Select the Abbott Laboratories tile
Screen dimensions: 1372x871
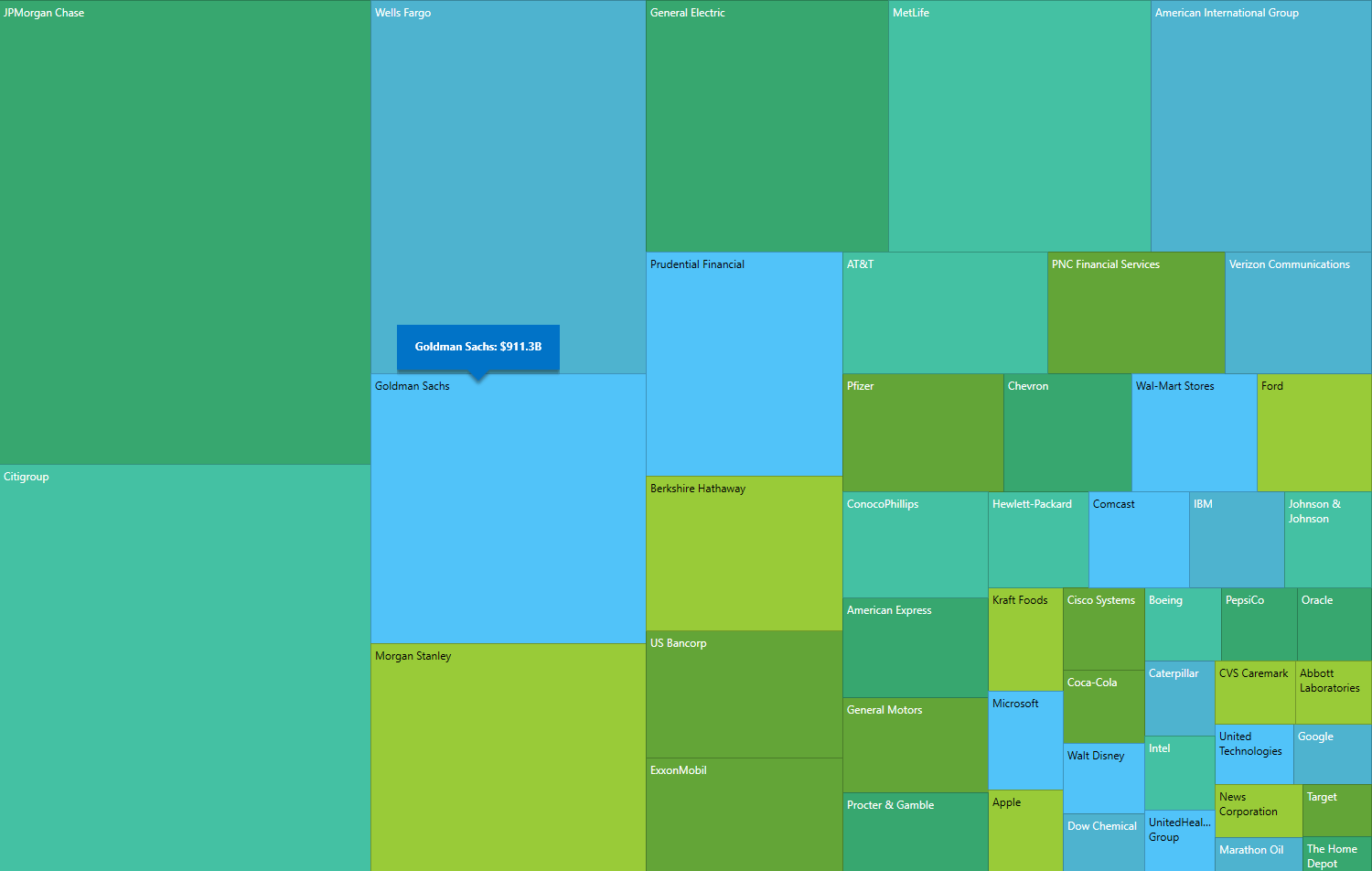1334,693
